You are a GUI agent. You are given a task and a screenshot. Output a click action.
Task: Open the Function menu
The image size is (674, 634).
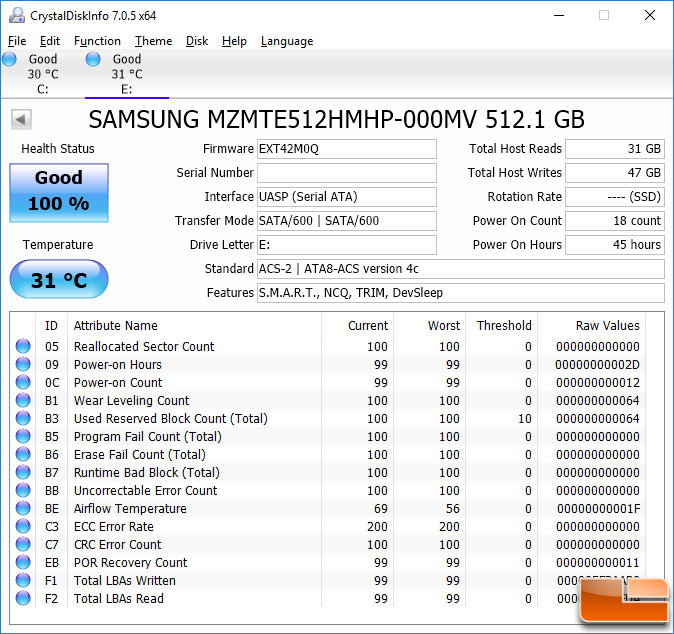[98, 41]
